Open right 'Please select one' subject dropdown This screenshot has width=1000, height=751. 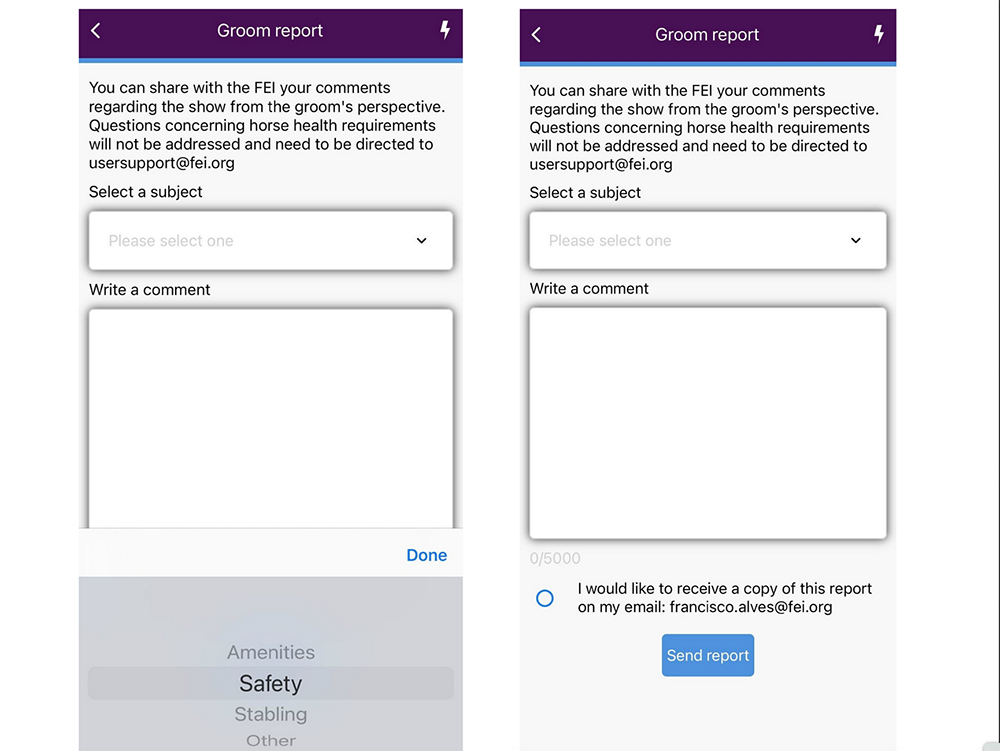708,240
